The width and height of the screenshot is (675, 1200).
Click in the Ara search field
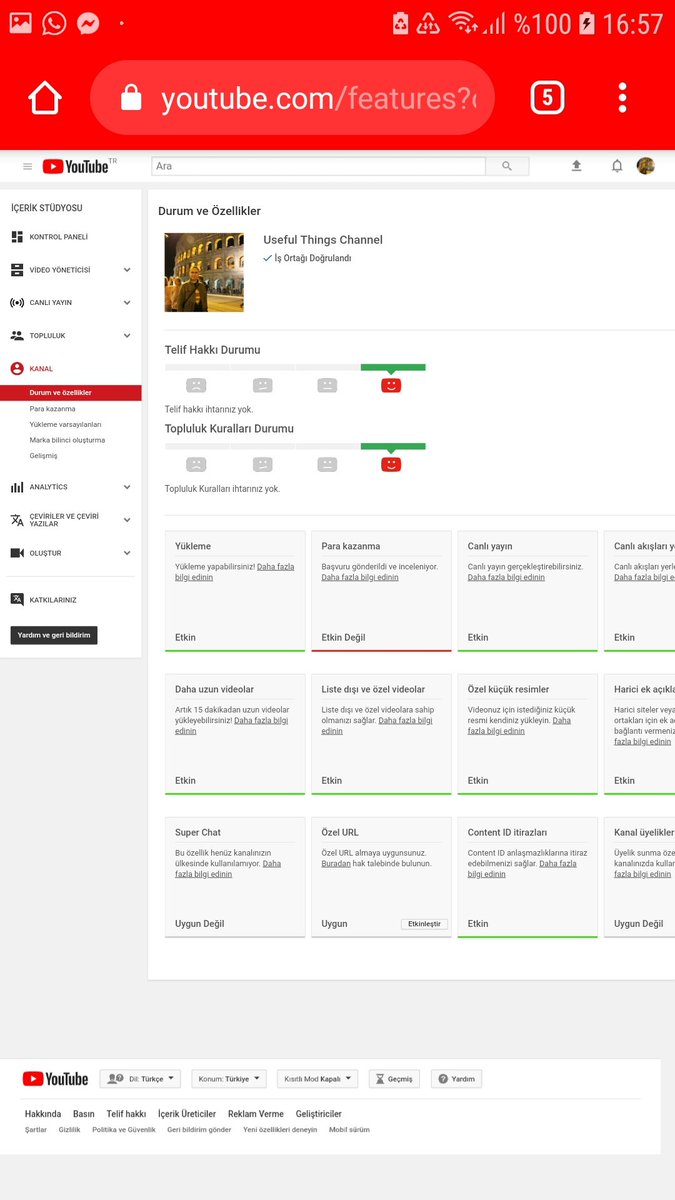coord(318,166)
